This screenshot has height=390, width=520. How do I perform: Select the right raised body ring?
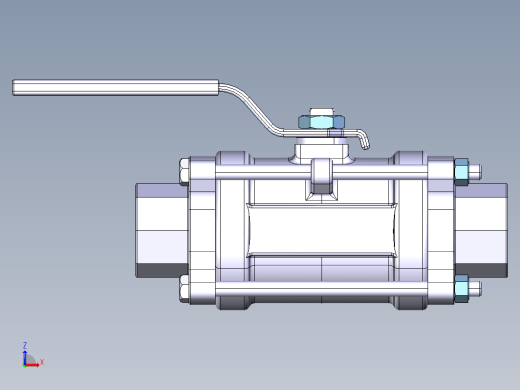click(410, 230)
